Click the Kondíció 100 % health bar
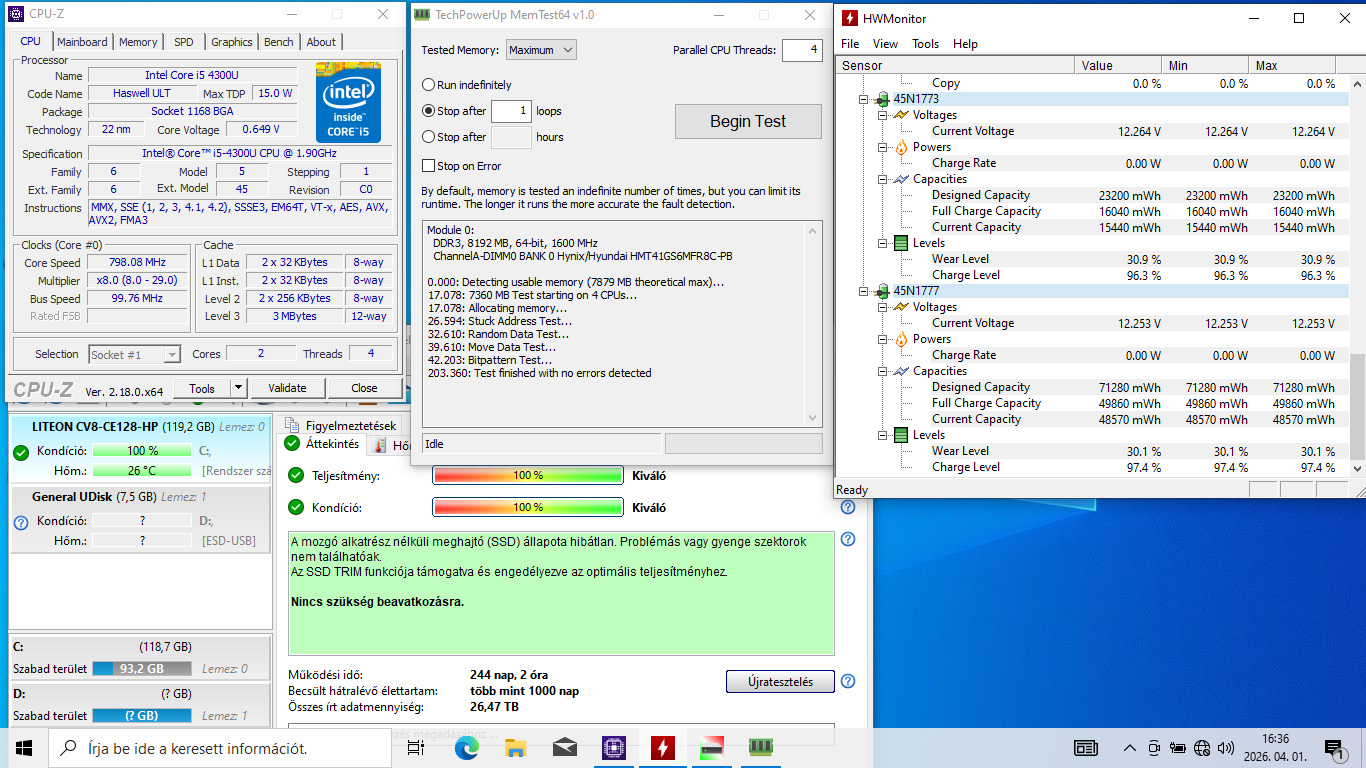 coord(528,507)
